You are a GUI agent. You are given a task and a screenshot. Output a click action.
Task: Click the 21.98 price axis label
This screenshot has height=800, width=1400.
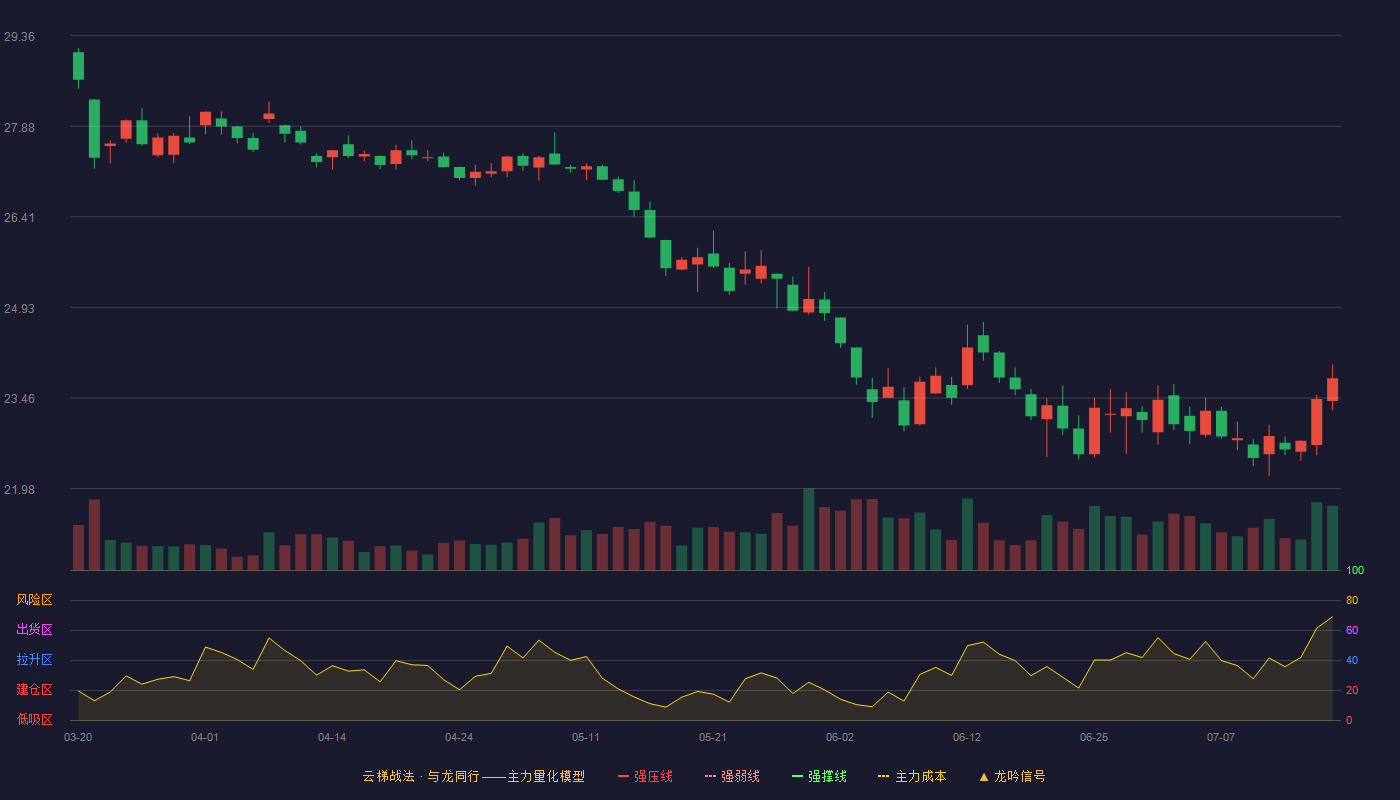click(19, 490)
